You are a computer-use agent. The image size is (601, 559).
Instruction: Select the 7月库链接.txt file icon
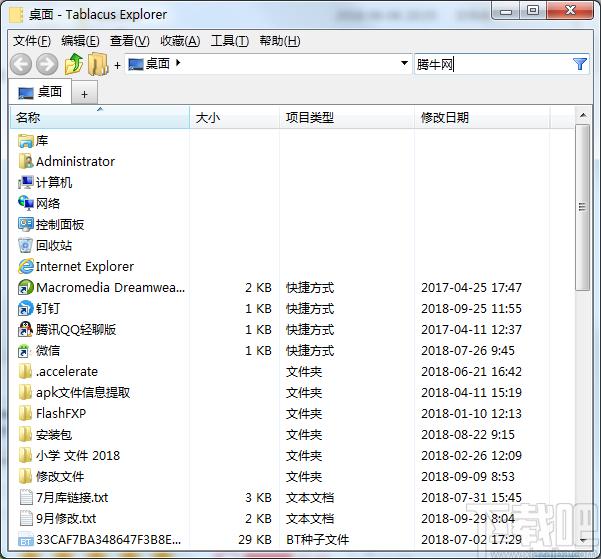point(25,497)
